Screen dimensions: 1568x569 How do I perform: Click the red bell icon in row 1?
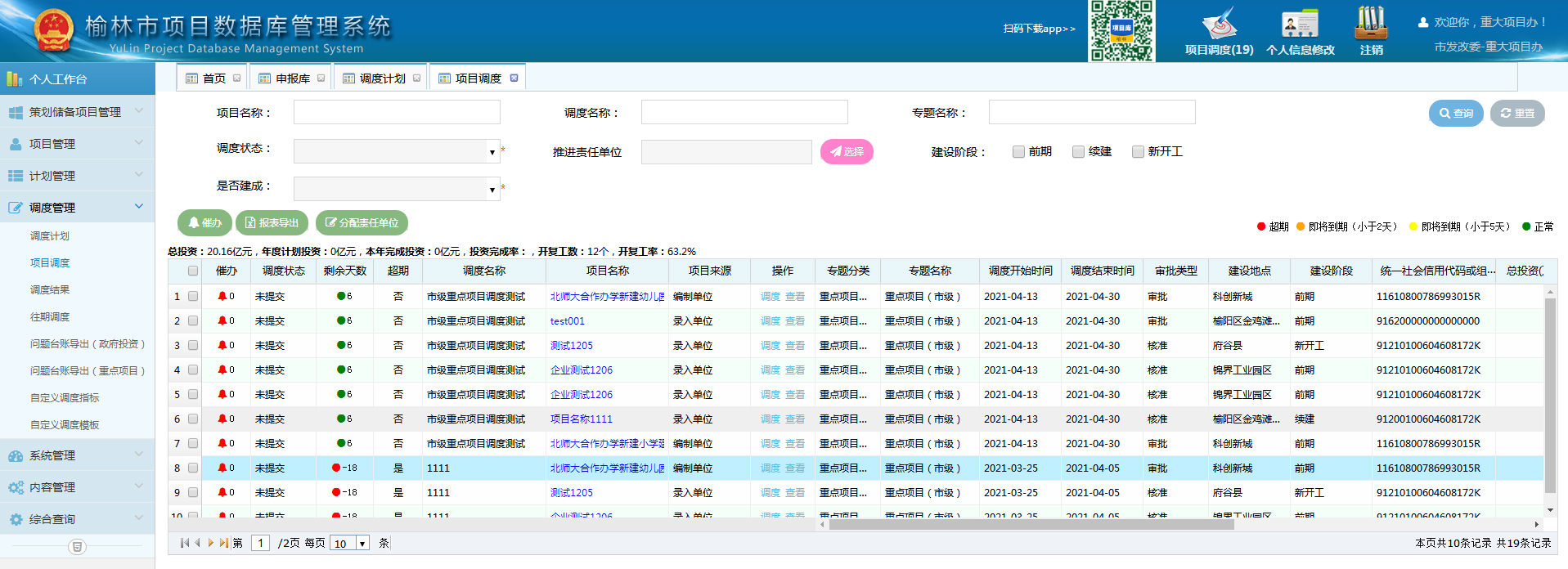(222, 297)
